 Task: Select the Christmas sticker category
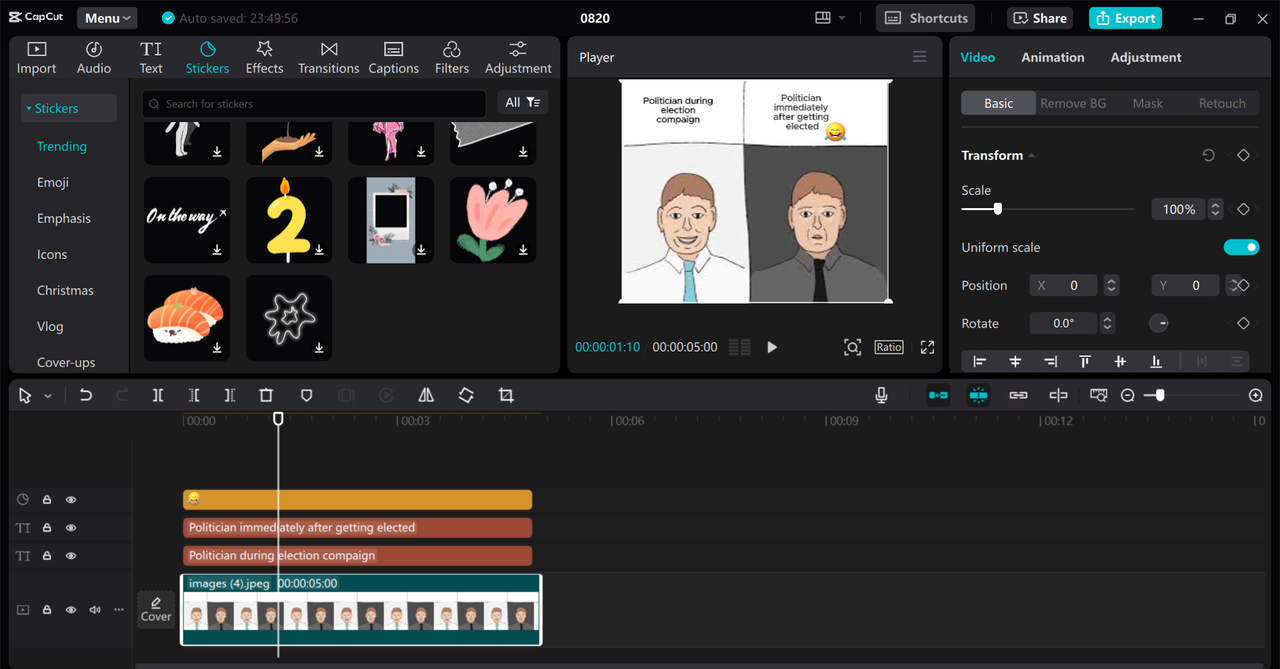coord(65,290)
